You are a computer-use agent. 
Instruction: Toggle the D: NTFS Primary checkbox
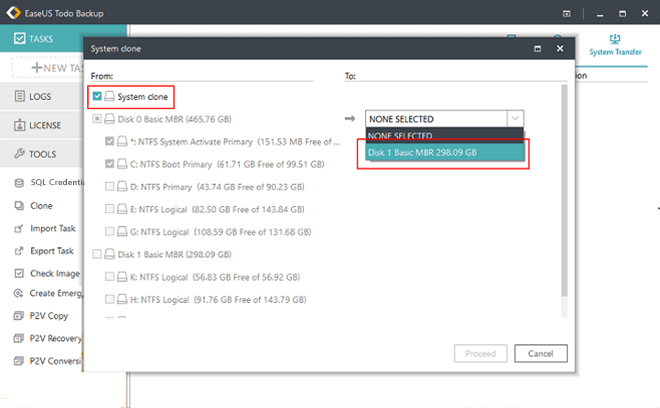point(109,186)
